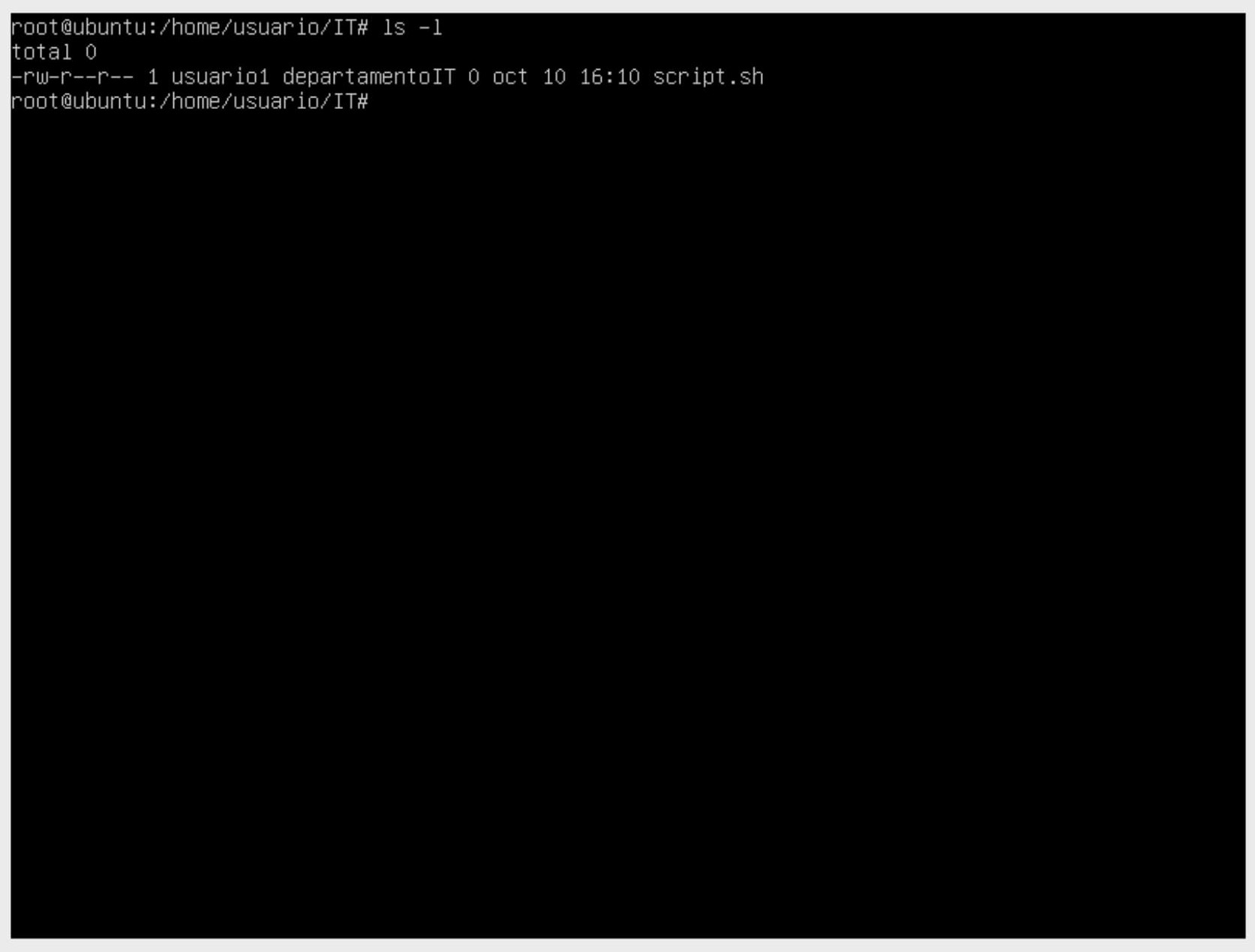Image resolution: width=1255 pixels, height=952 pixels.
Task: Select the file permissions '-rw-r--r--'
Action: (x=72, y=77)
